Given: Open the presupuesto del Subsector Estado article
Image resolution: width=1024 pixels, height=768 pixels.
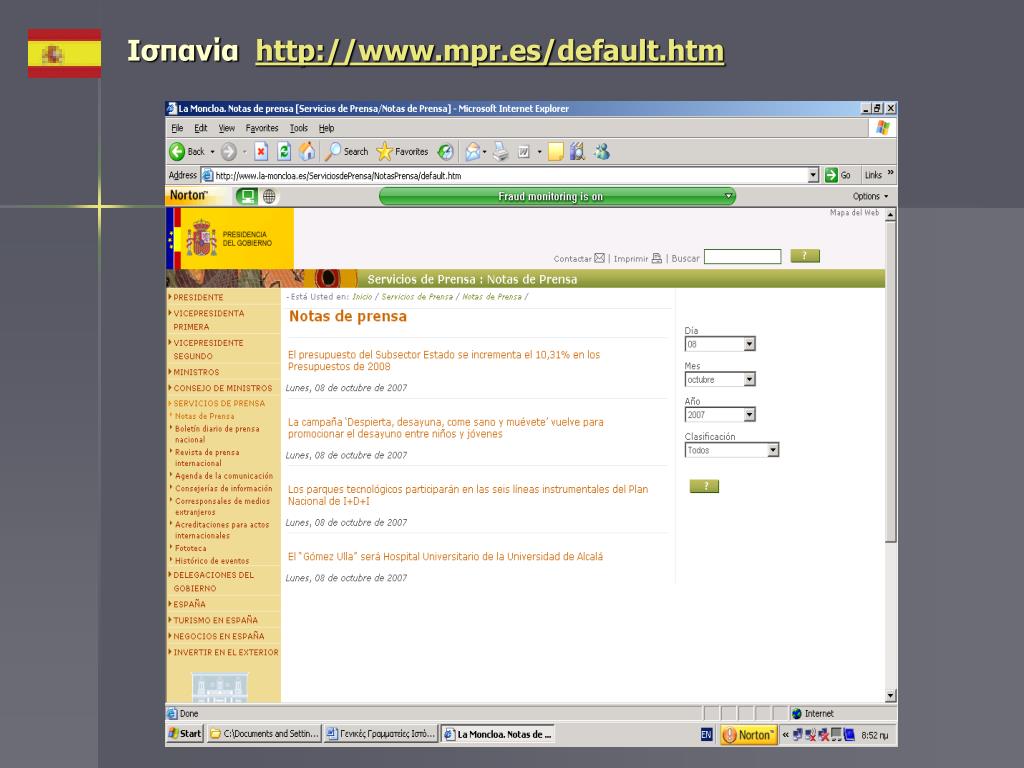Looking at the screenshot, I should coord(443,360).
